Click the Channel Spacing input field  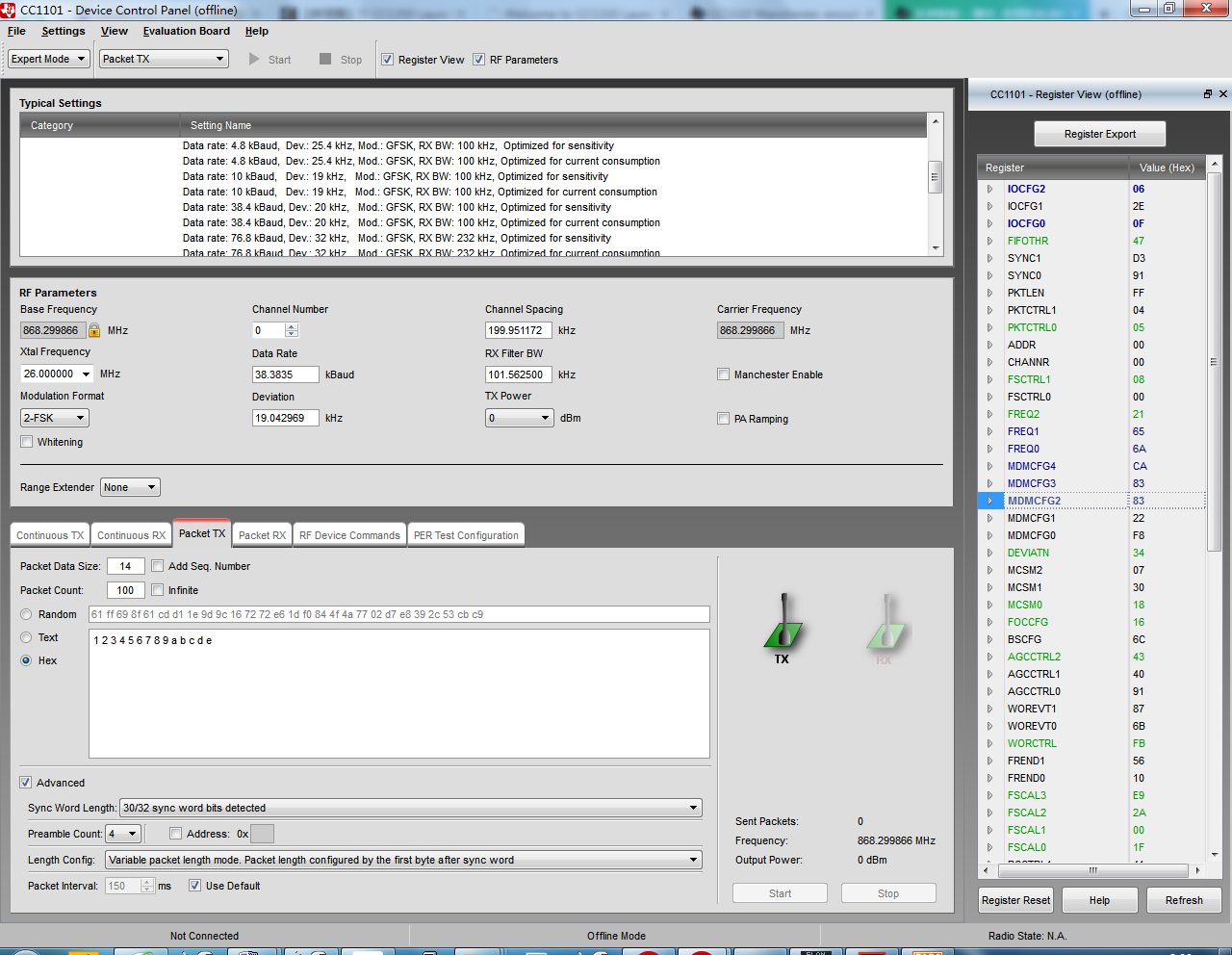(x=518, y=330)
